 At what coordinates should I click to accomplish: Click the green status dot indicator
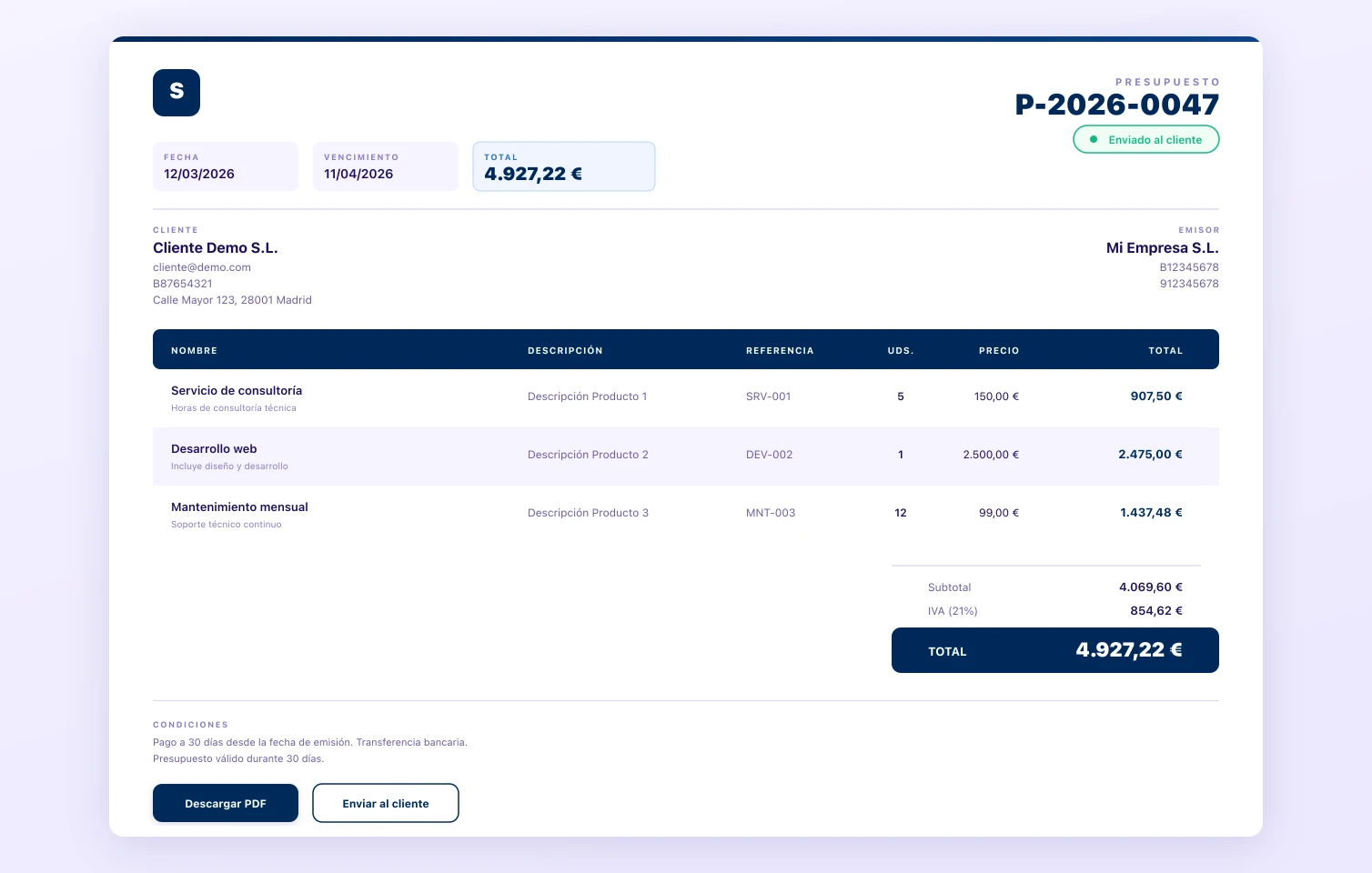[1094, 139]
